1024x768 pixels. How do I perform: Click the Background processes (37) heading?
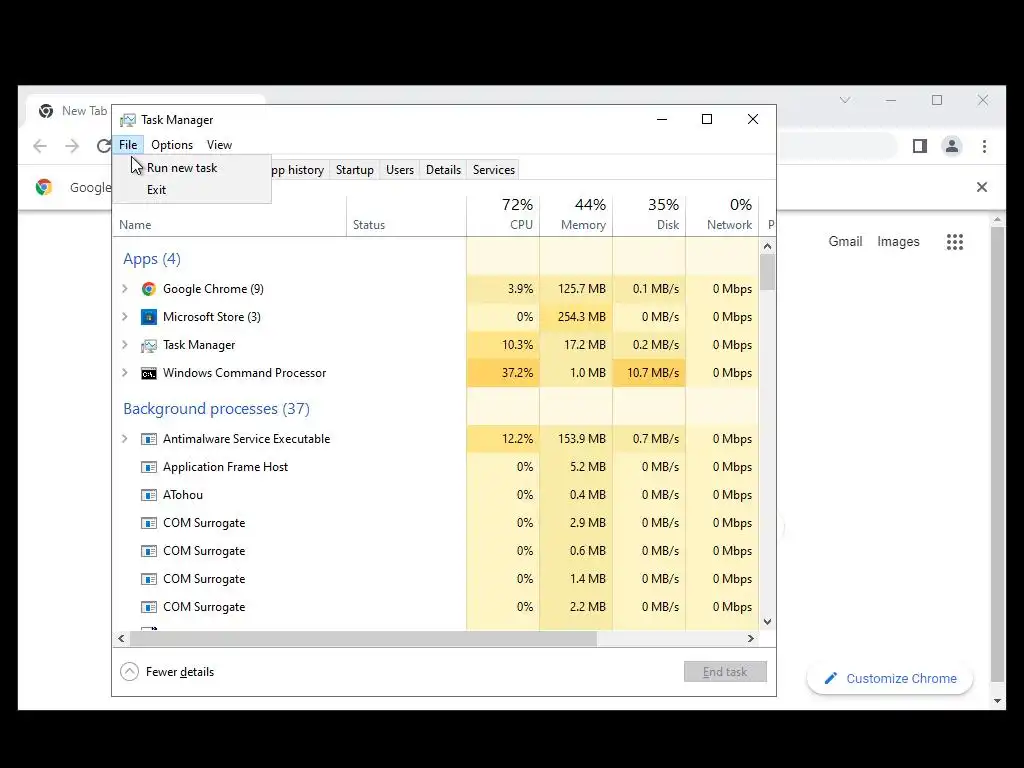216,409
